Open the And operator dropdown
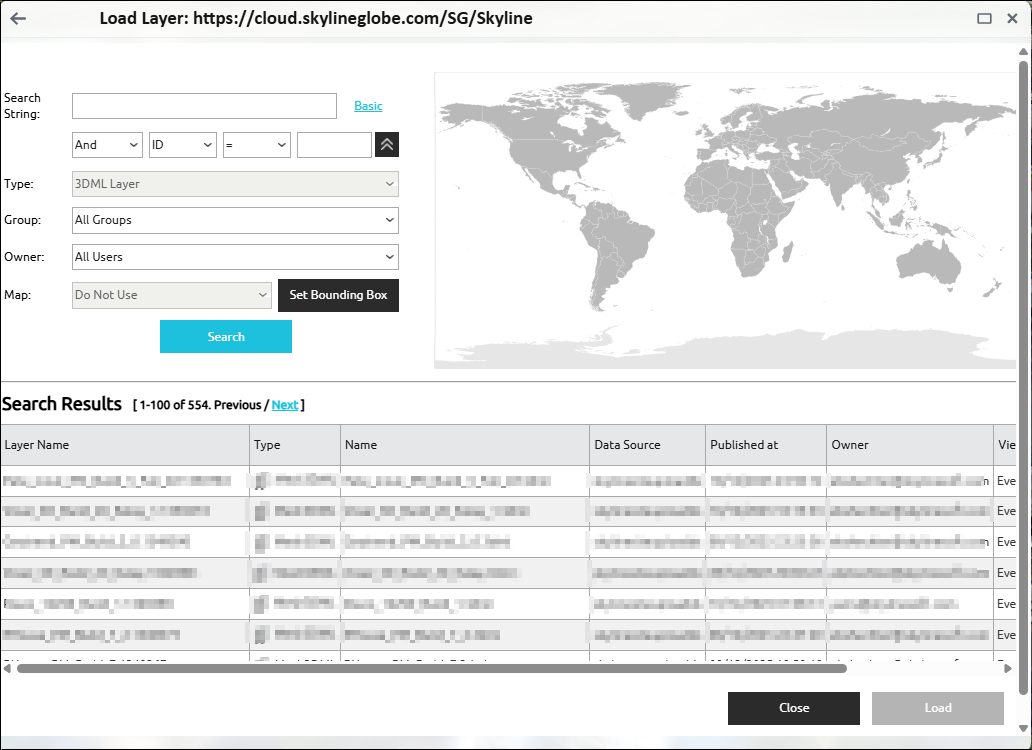 [107, 145]
